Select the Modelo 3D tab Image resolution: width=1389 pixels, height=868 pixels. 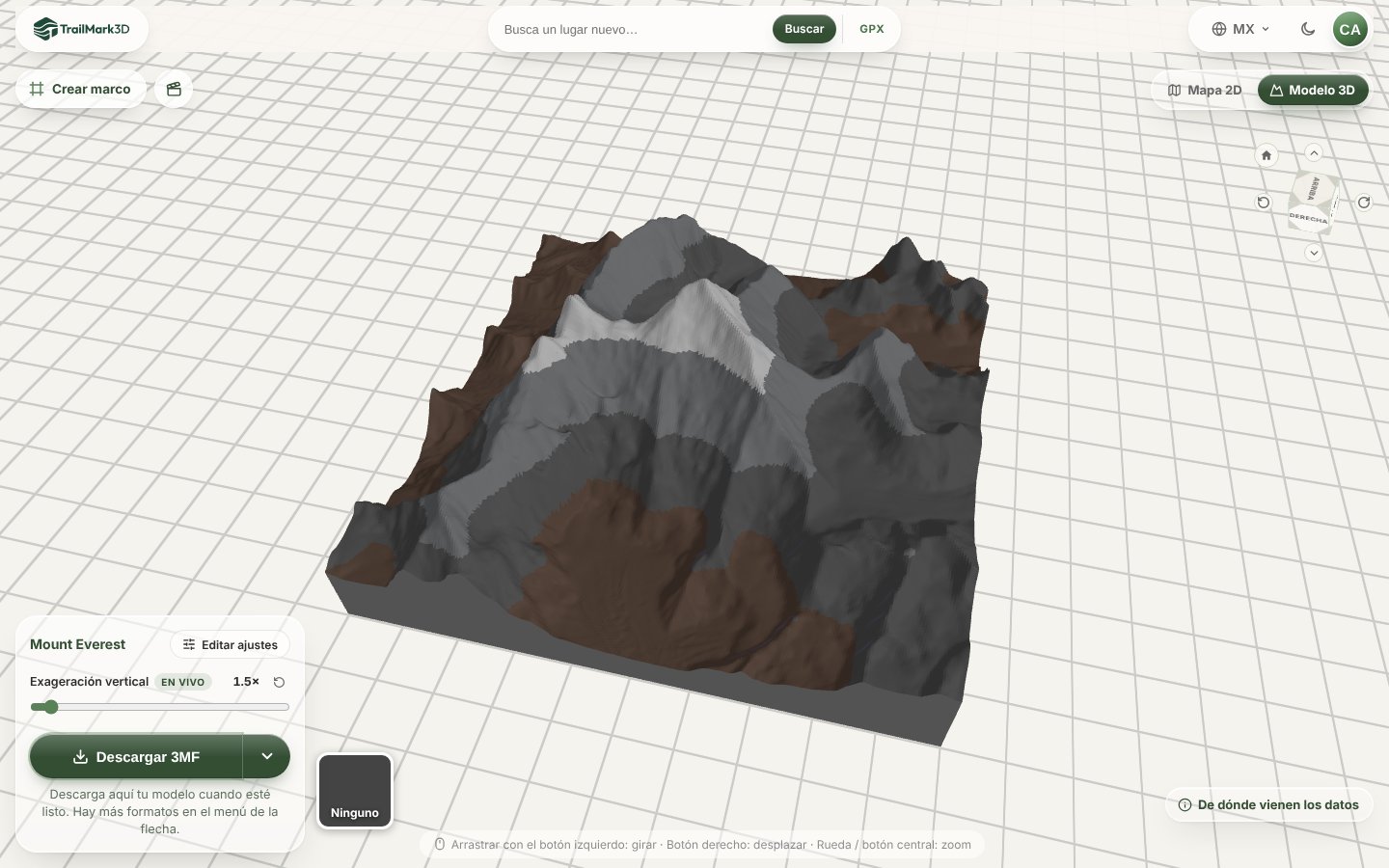coord(1313,90)
